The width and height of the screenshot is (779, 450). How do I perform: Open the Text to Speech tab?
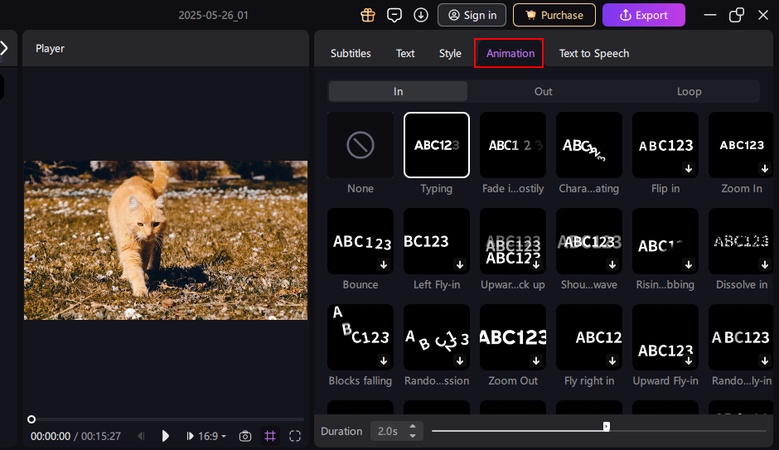[594, 53]
